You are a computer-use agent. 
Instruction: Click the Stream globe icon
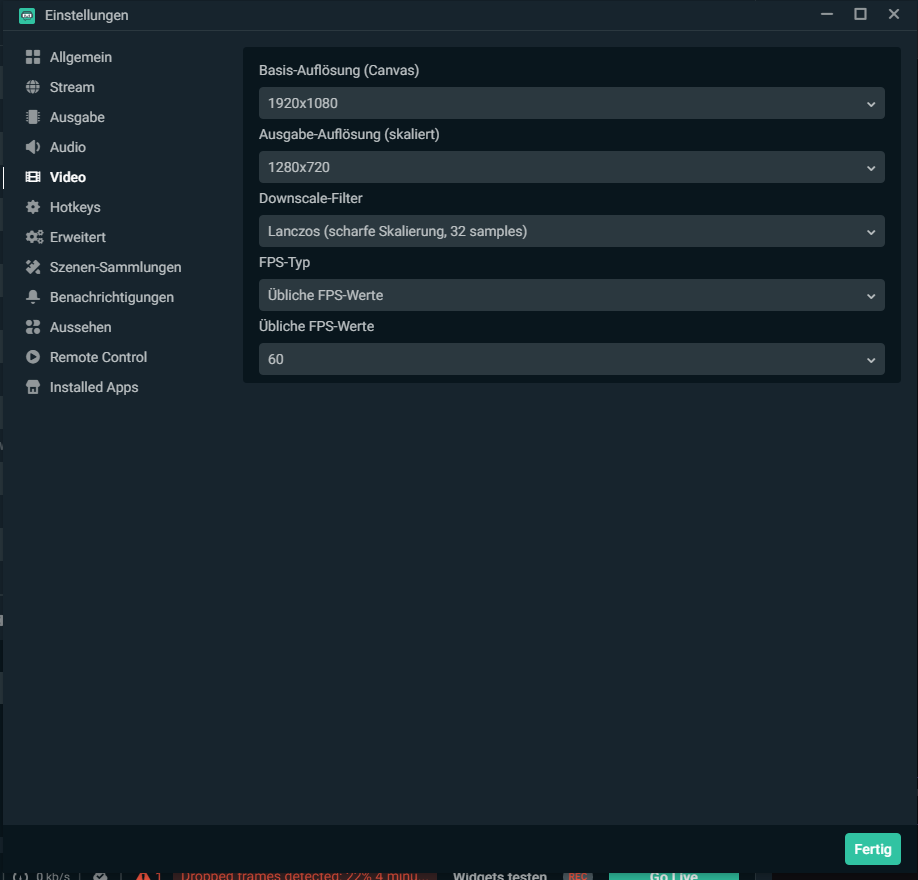[x=33, y=87]
